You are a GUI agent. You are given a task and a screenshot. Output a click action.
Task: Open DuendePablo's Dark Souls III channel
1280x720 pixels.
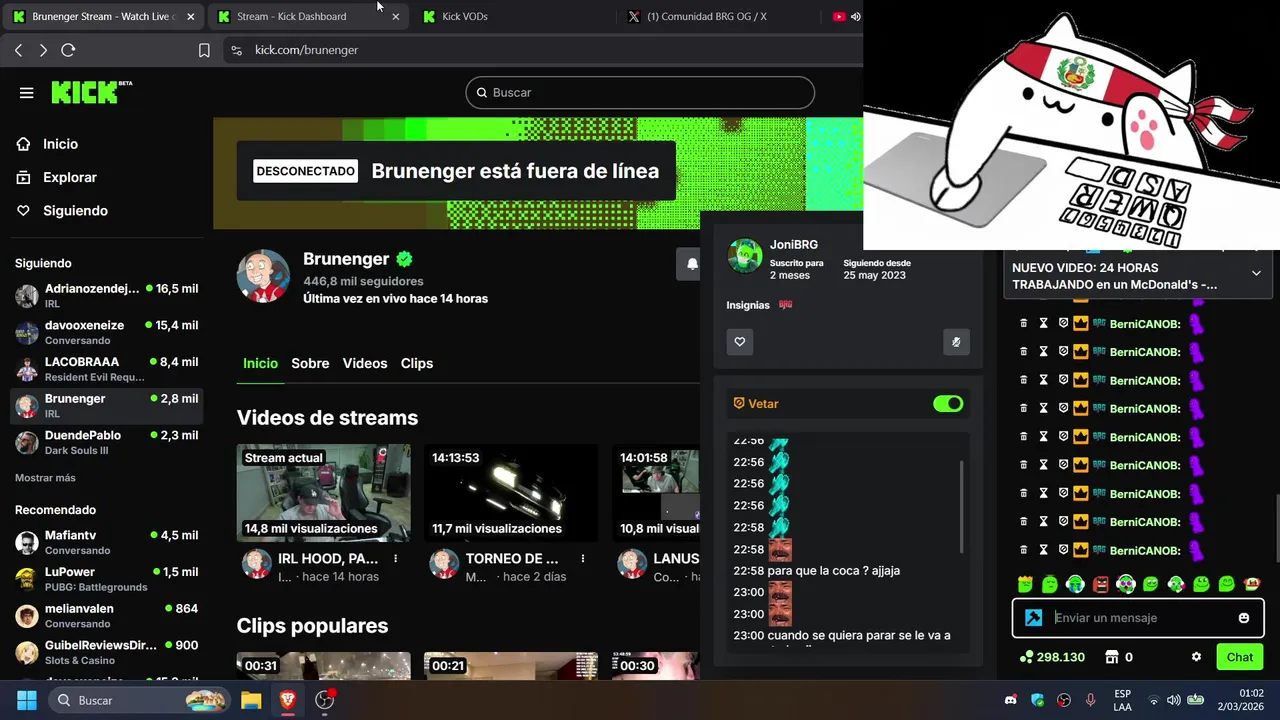click(106, 442)
